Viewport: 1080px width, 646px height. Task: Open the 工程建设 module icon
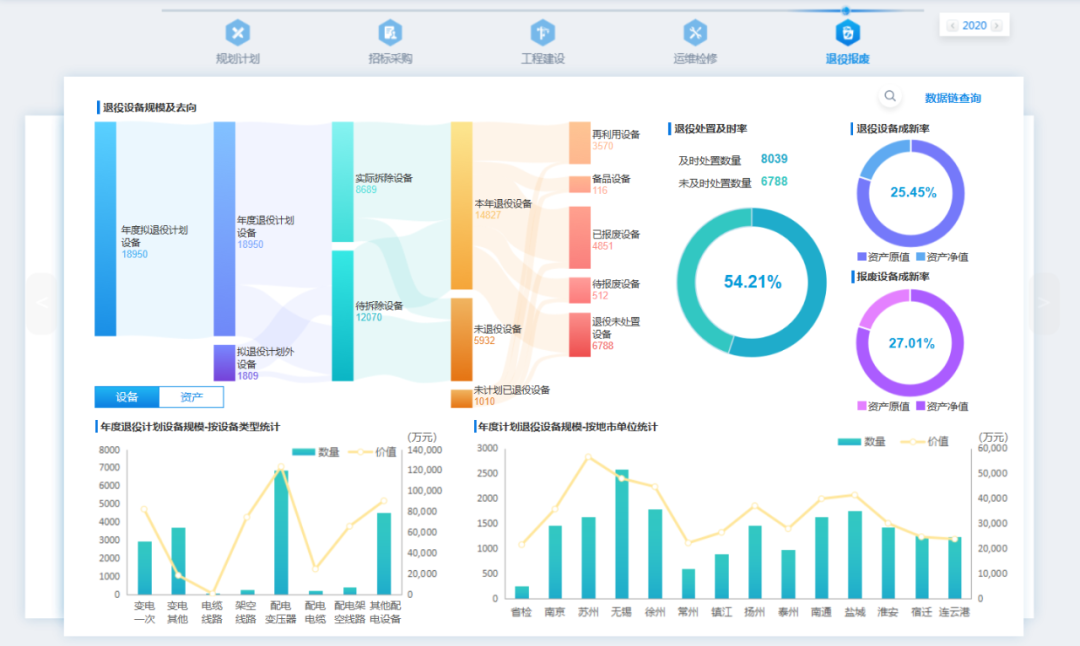pos(542,31)
